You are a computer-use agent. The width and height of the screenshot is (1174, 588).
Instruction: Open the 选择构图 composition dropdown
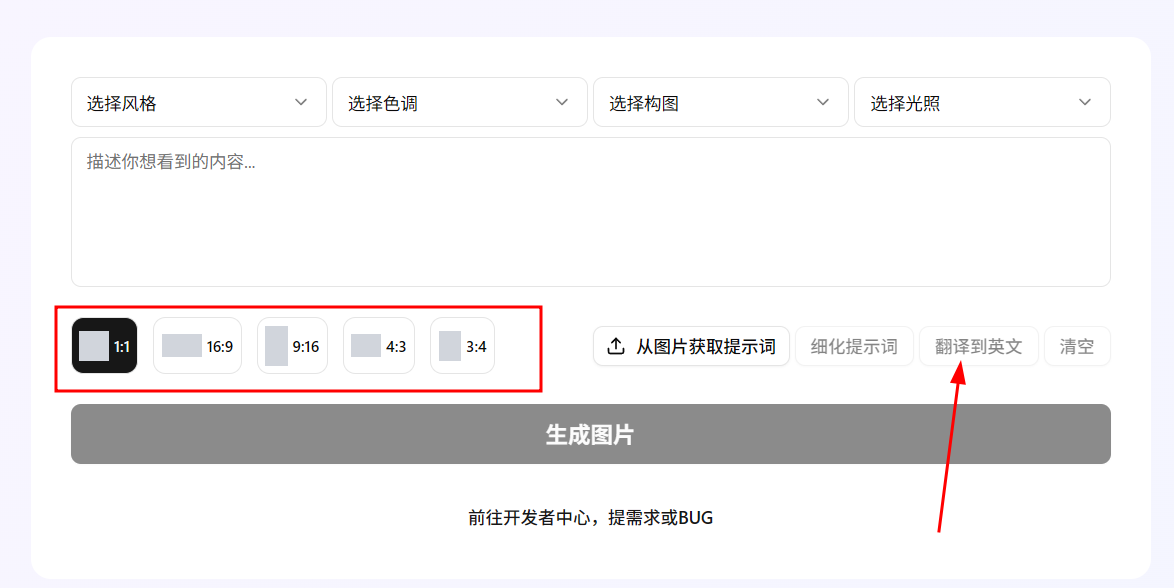pos(720,103)
